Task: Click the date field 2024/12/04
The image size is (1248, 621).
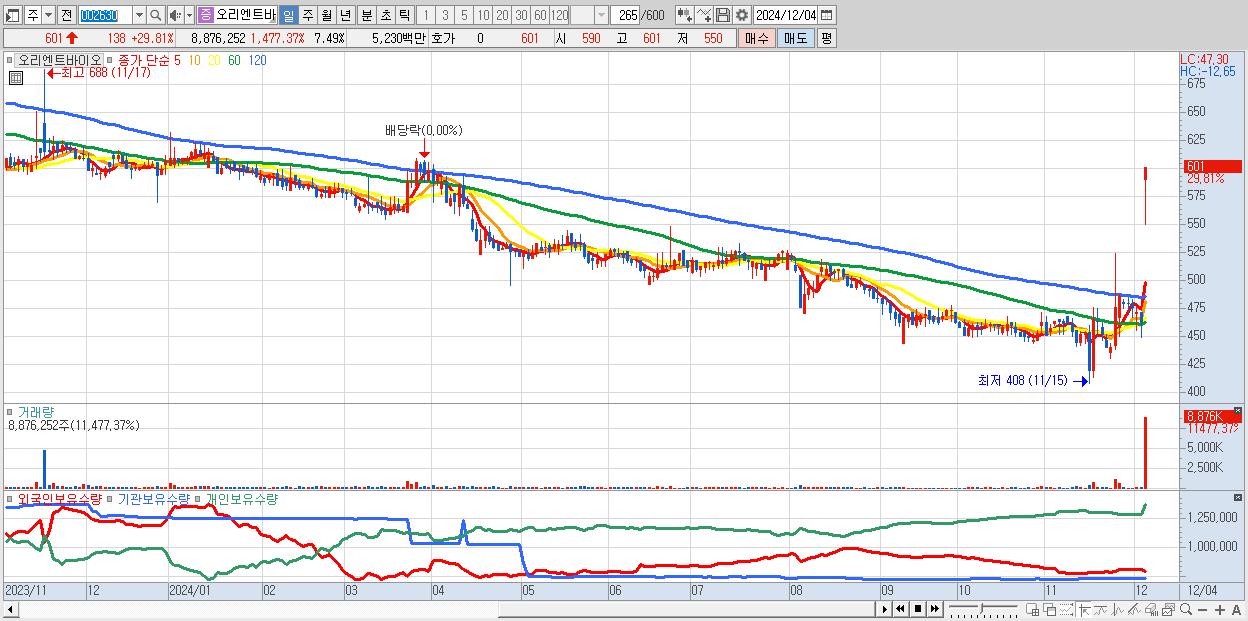Action: (785, 15)
